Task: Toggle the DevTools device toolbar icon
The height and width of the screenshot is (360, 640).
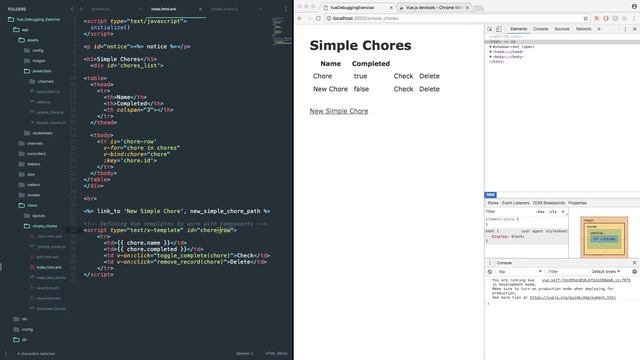Action: tap(499, 29)
